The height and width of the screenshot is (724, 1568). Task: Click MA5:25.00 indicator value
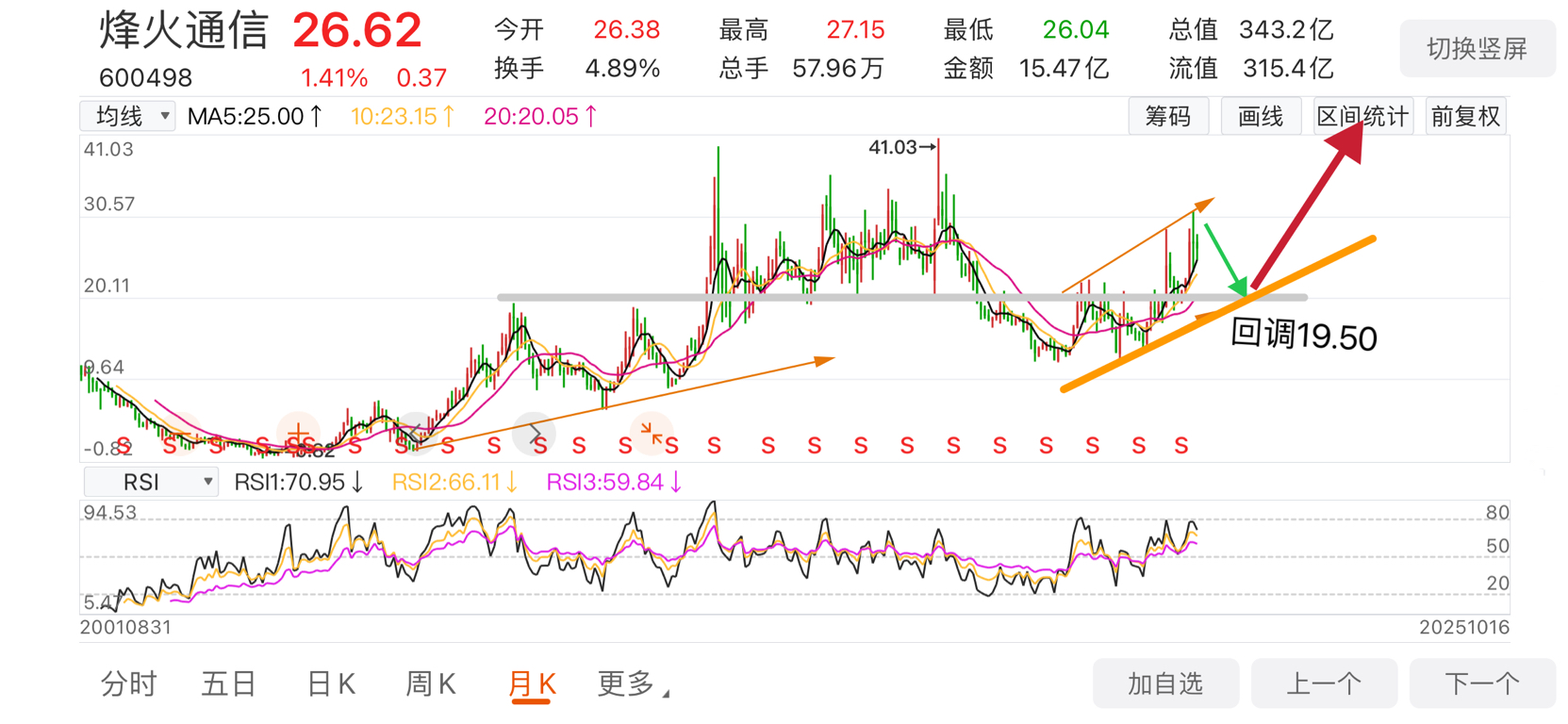pos(255,117)
